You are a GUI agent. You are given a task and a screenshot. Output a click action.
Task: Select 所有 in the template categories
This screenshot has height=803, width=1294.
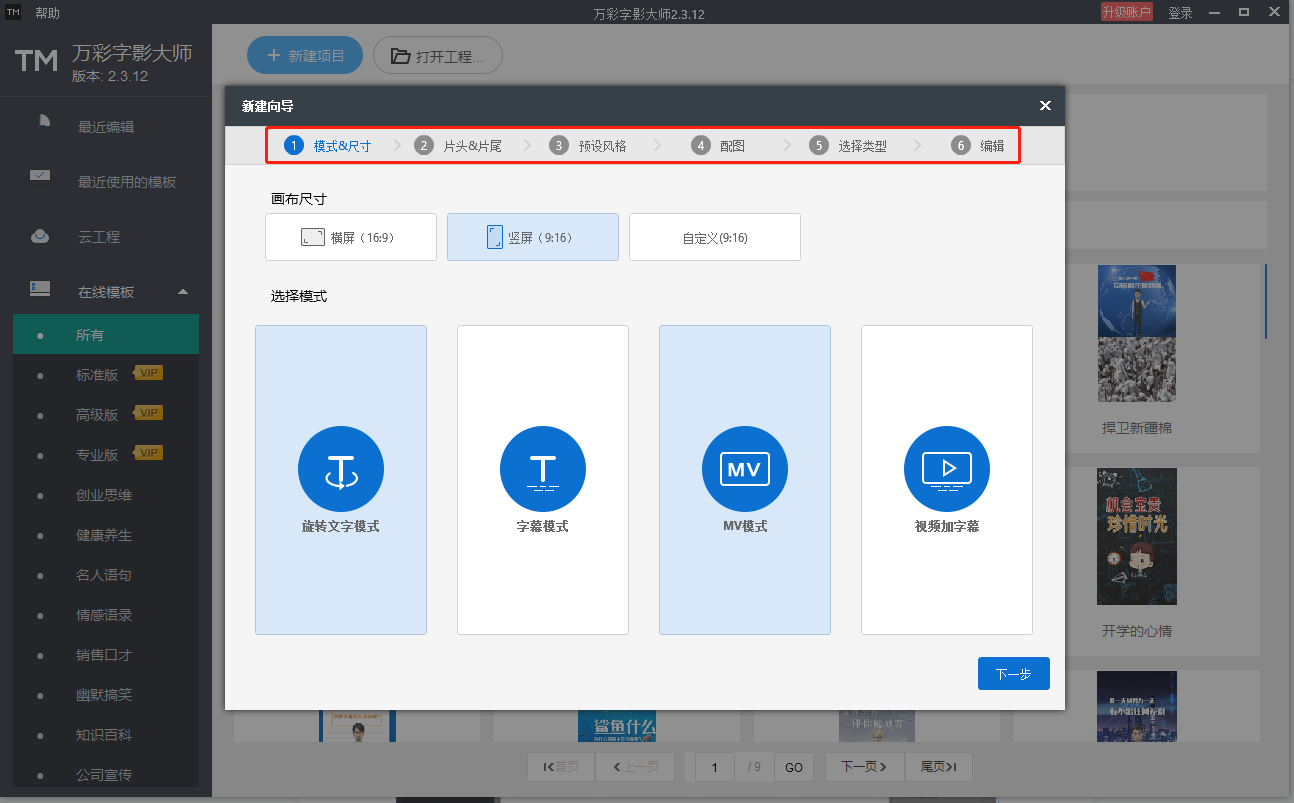click(106, 334)
